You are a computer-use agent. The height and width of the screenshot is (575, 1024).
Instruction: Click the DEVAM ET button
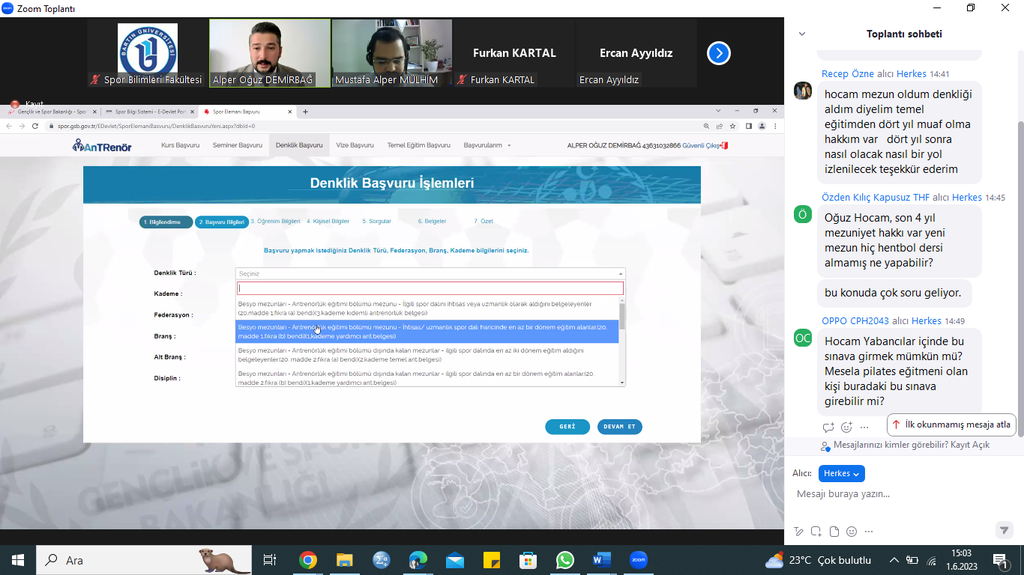click(618, 427)
